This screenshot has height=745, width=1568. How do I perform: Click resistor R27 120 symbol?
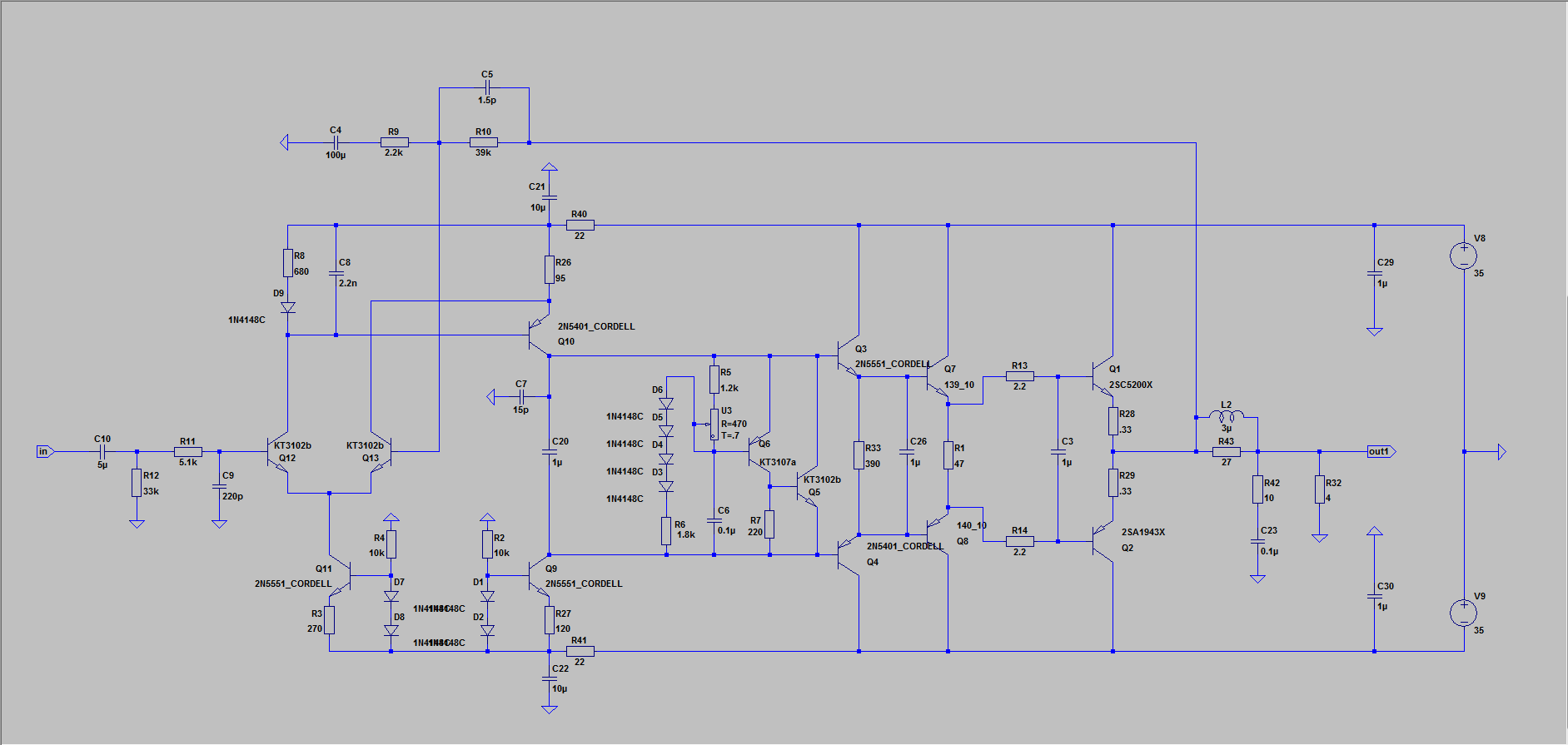550,620
